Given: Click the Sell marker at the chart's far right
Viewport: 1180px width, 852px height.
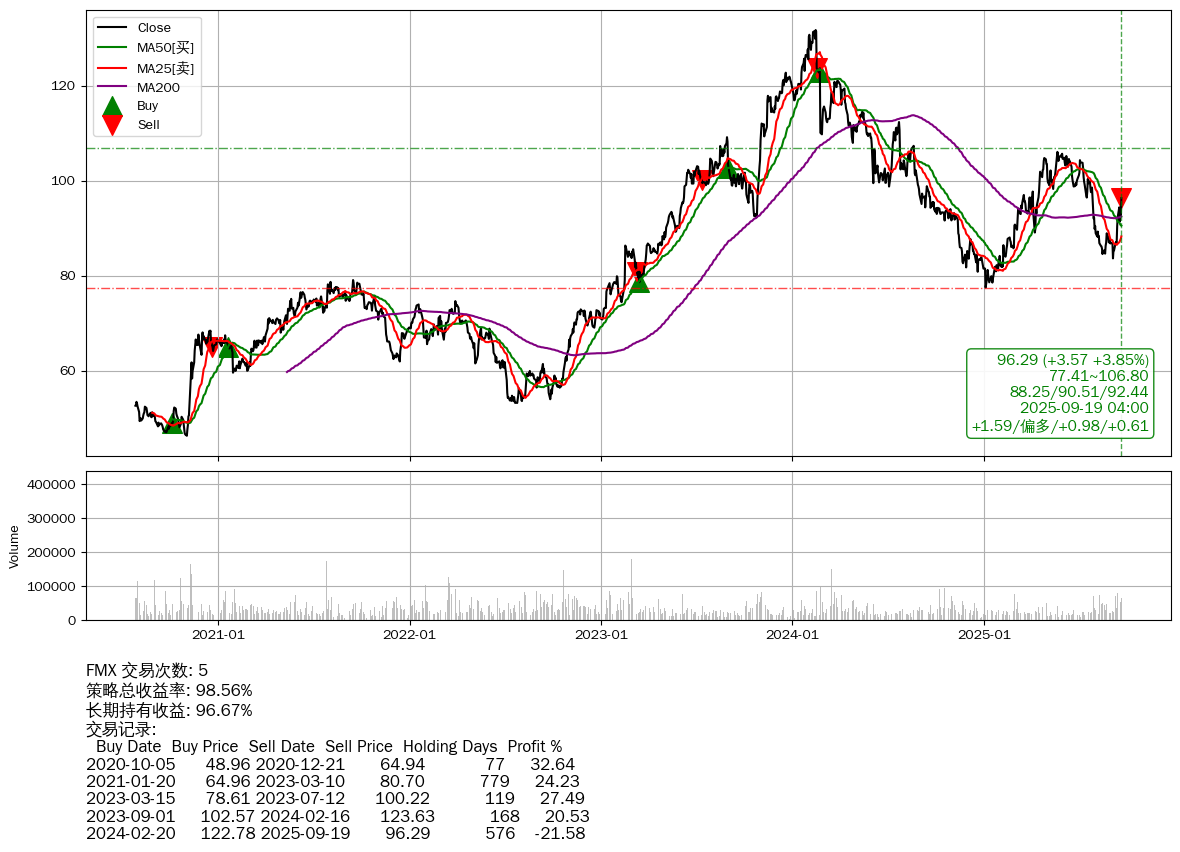Looking at the screenshot, I should (x=1121, y=197).
